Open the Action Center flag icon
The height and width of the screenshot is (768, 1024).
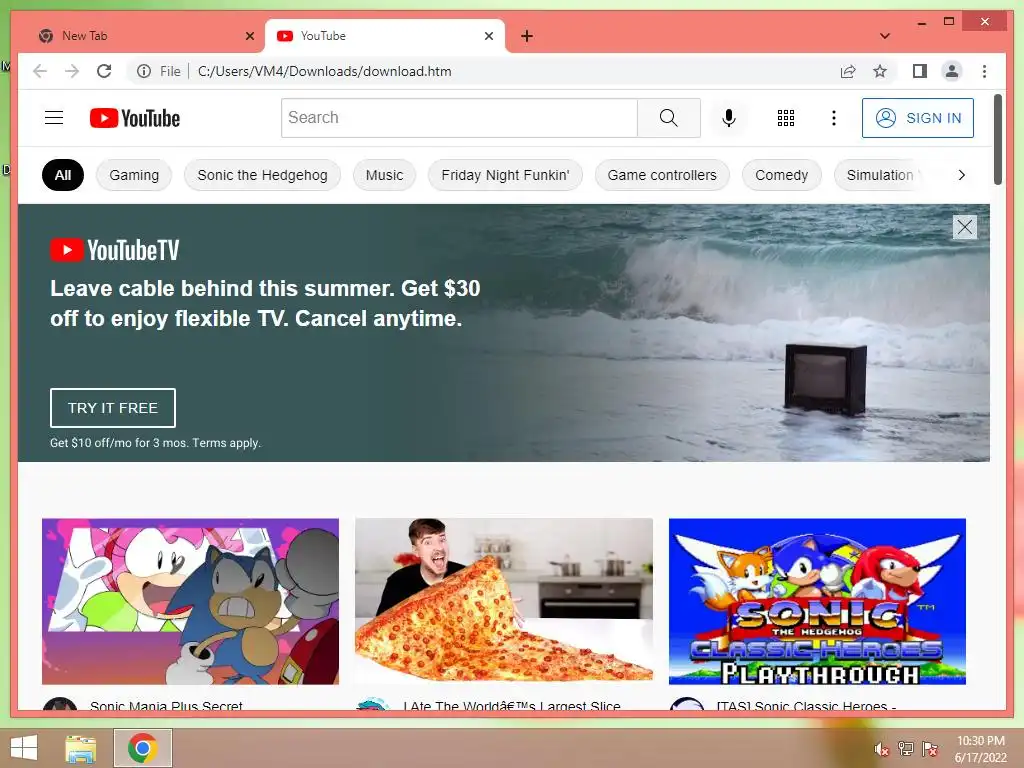click(929, 749)
